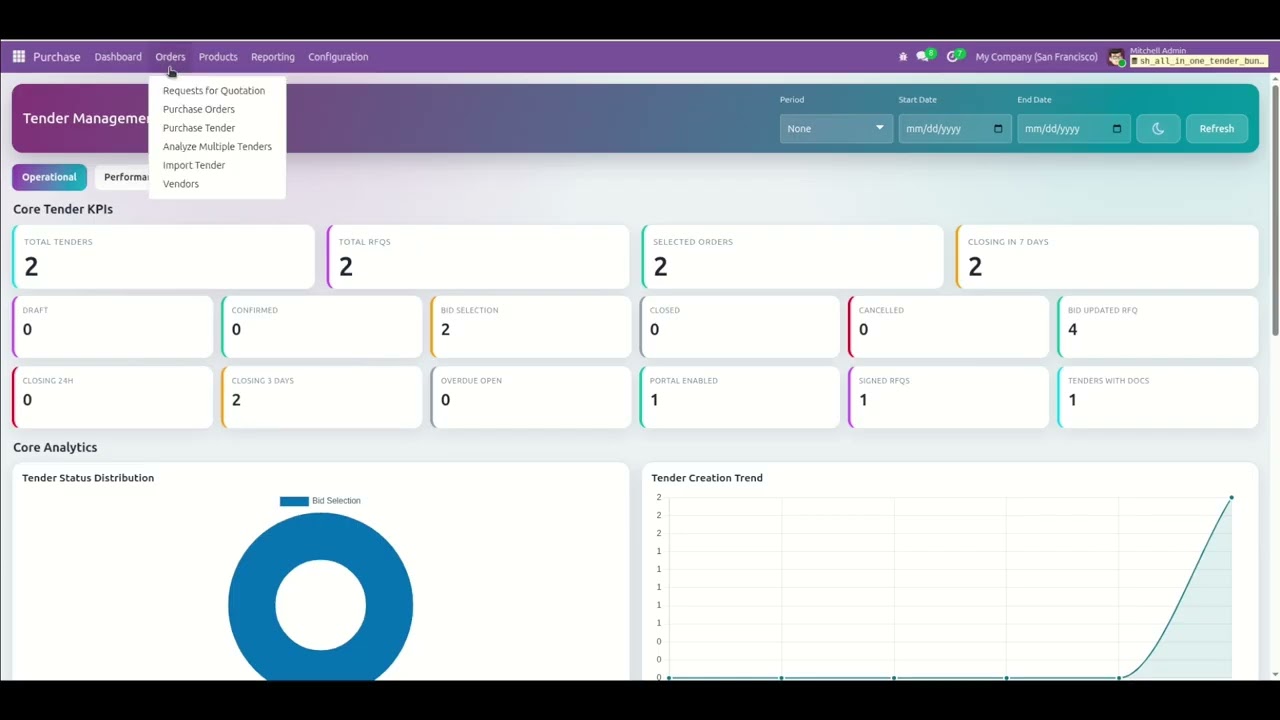Choose Analyze Multiple Tenders from the dropdown
The height and width of the screenshot is (720, 1280).
(x=217, y=146)
